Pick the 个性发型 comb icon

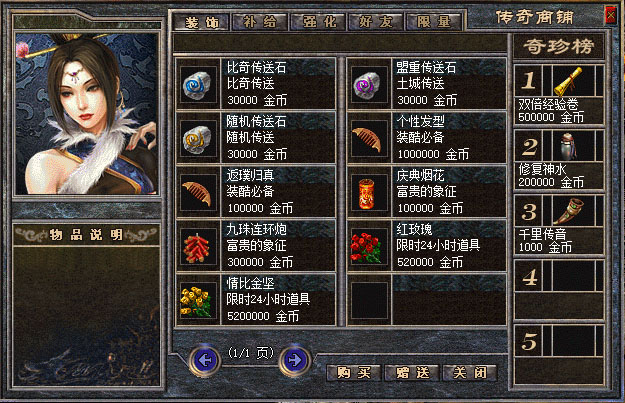pos(369,138)
